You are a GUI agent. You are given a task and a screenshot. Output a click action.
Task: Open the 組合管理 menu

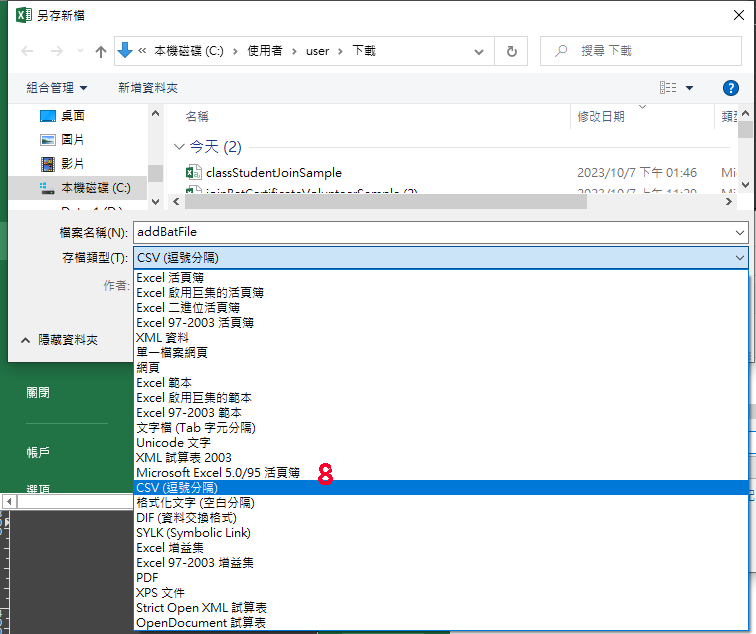click(x=57, y=88)
